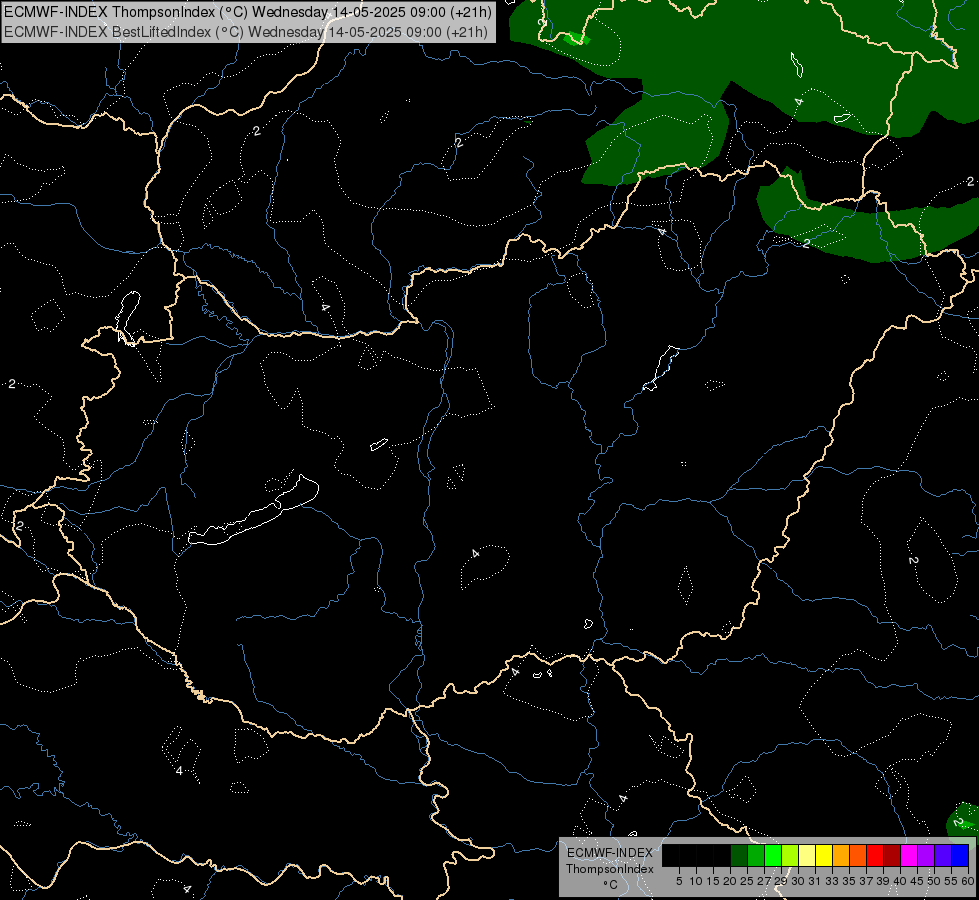
Task: Click the ECMWF-INDEX label in legend box
Action: 610,853
